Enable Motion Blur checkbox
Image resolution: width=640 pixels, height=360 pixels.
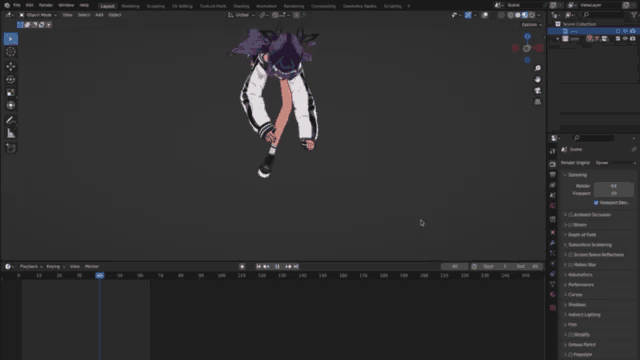coord(571,265)
